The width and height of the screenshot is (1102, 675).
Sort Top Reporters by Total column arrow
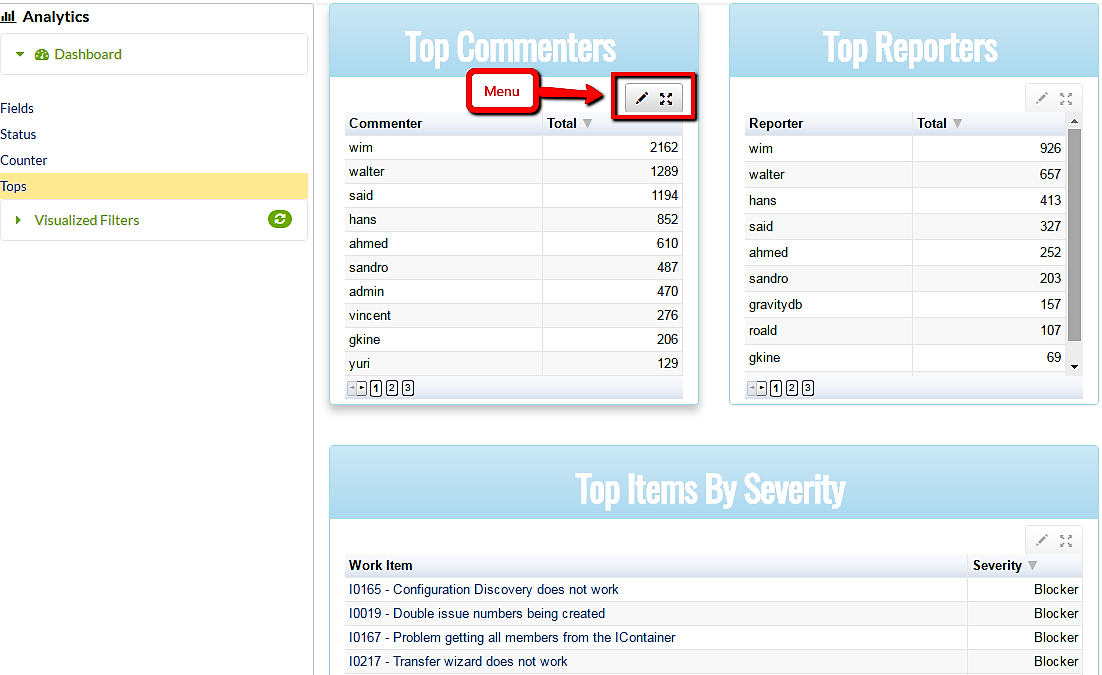point(957,124)
